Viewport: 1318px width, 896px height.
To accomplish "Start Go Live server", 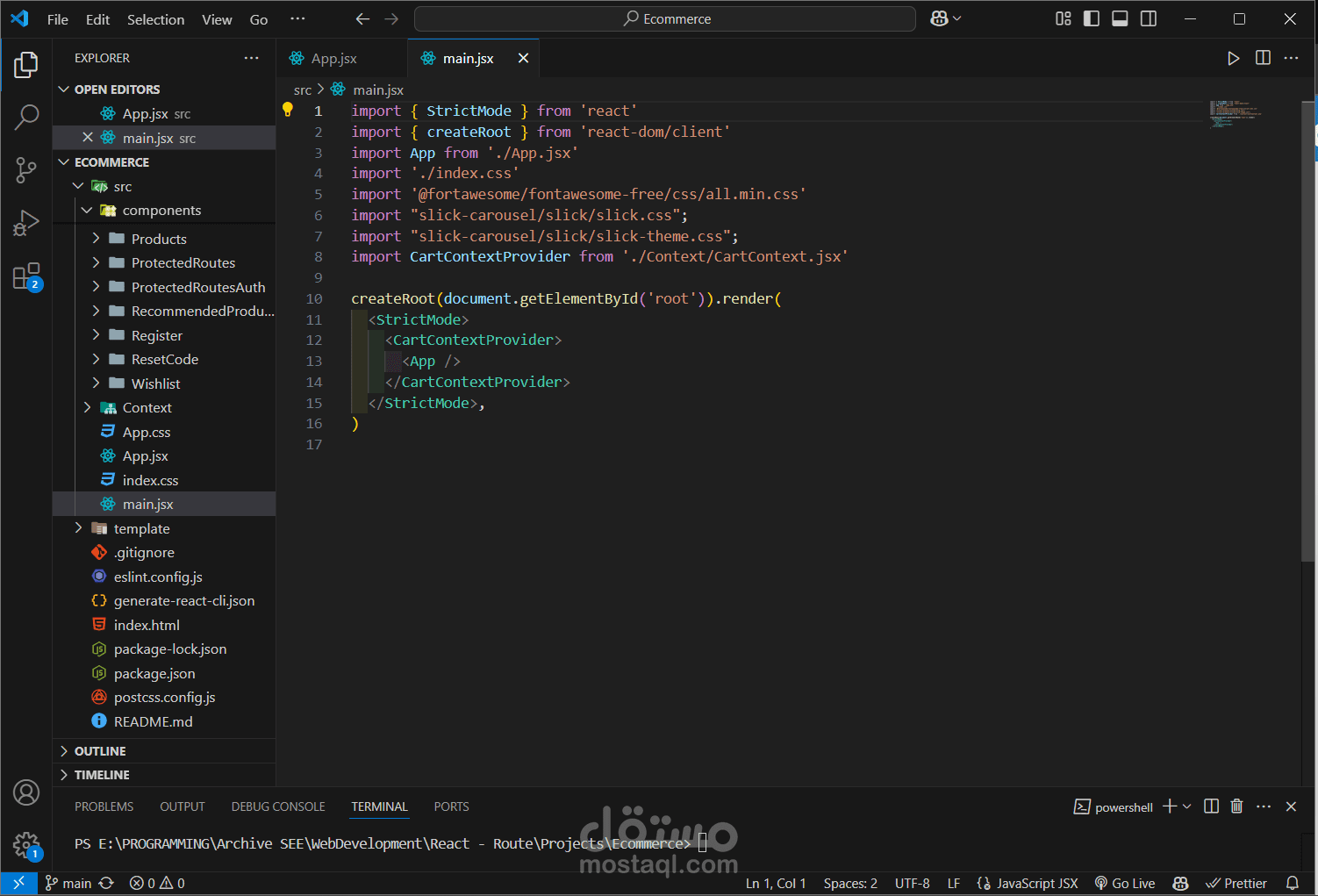I will (1125, 884).
